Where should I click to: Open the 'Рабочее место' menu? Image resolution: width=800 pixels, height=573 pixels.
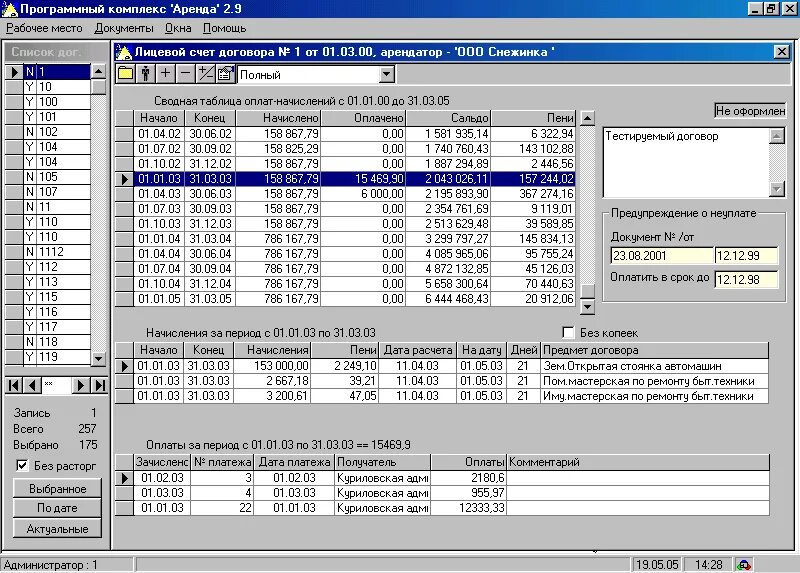coord(44,28)
